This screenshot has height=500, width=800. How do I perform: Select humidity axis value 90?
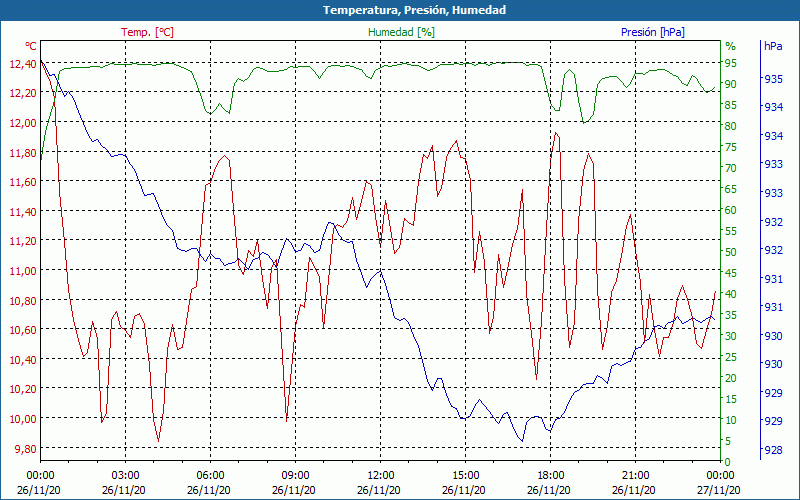731,84
